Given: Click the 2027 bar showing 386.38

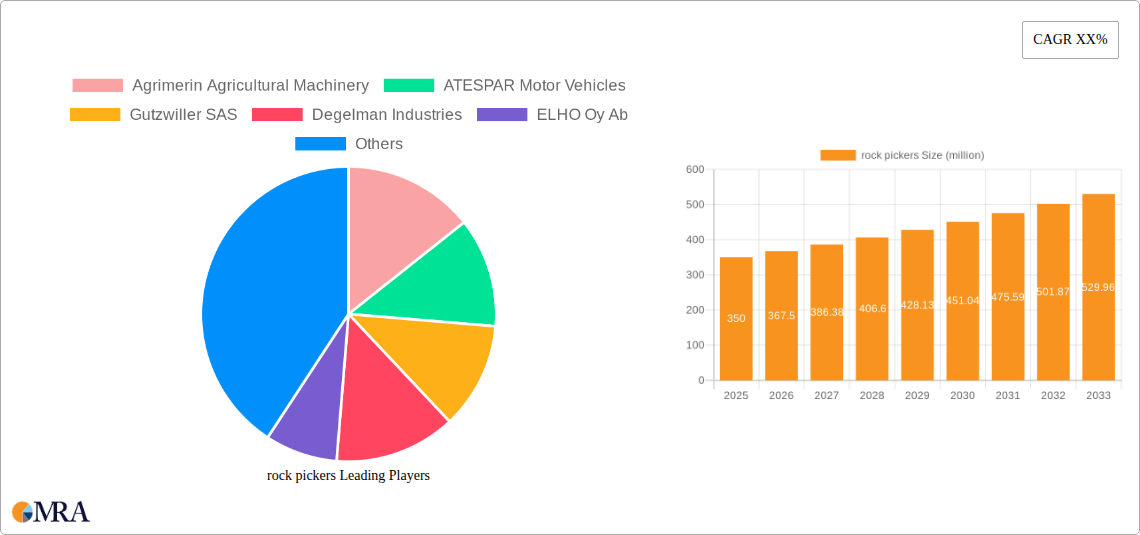Looking at the screenshot, I should tap(827, 313).
